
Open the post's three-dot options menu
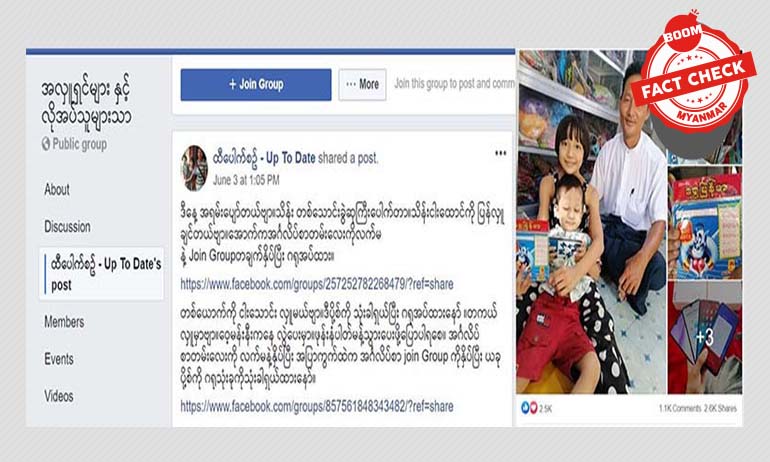click(x=500, y=153)
